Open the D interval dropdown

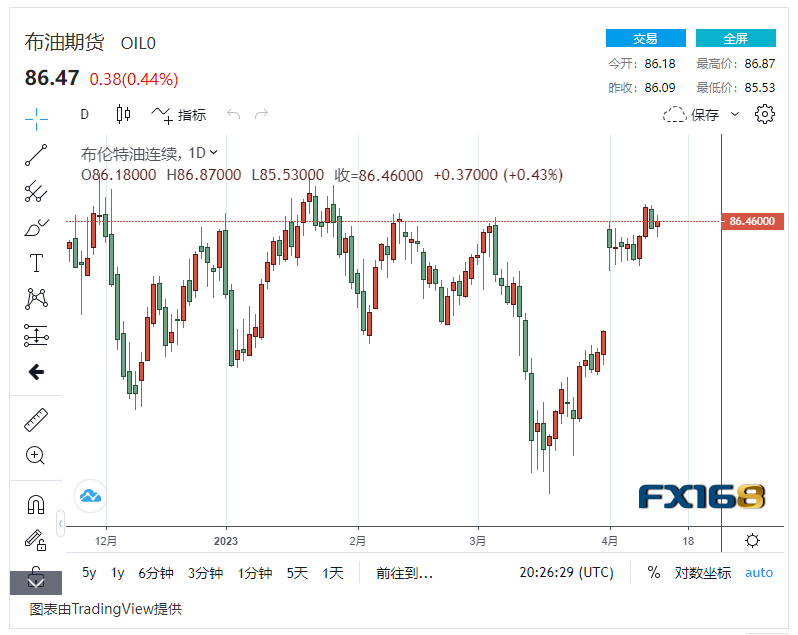pos(85,114)
